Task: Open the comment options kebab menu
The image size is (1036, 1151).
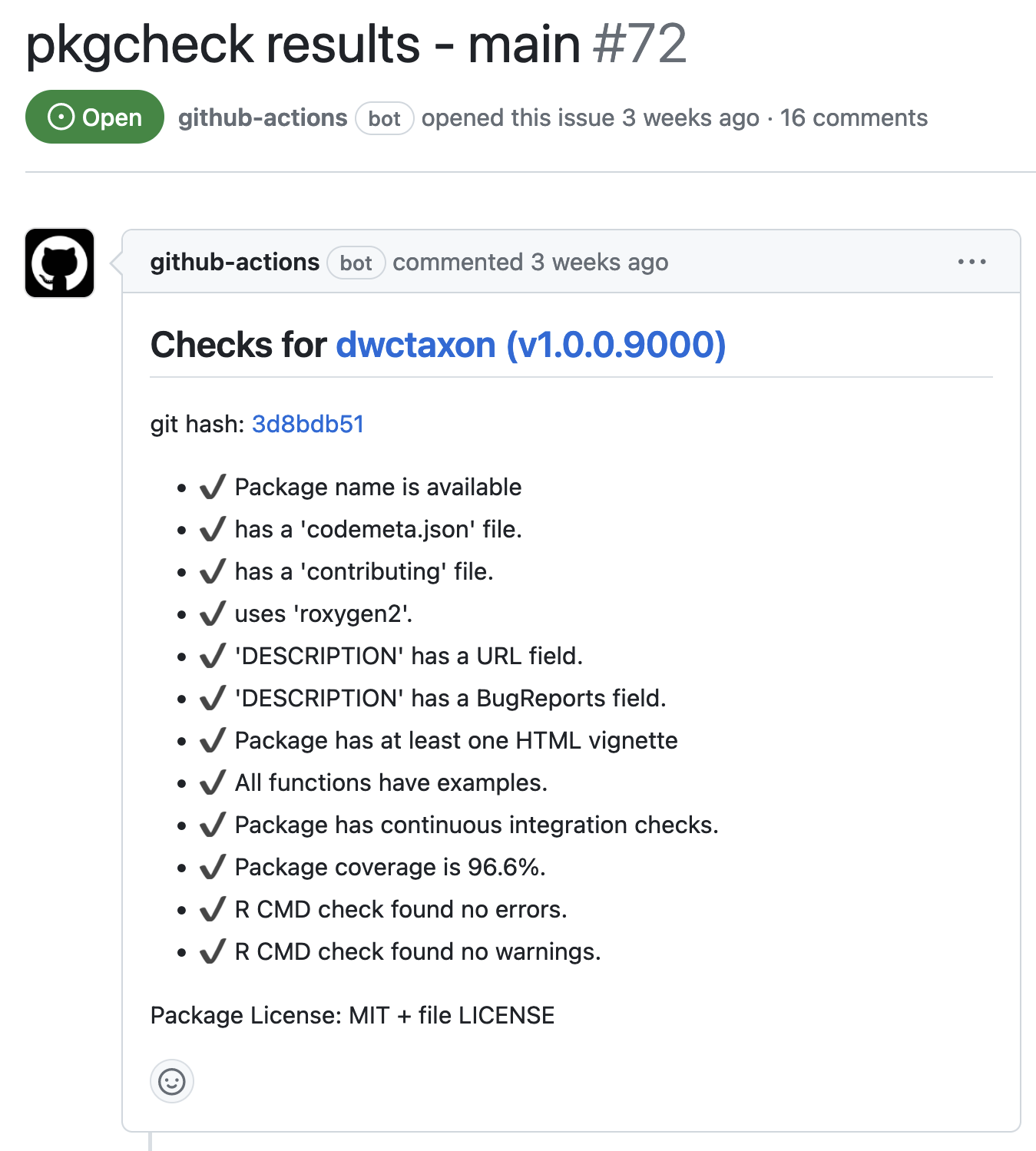Action: click(x=972, y=262)
